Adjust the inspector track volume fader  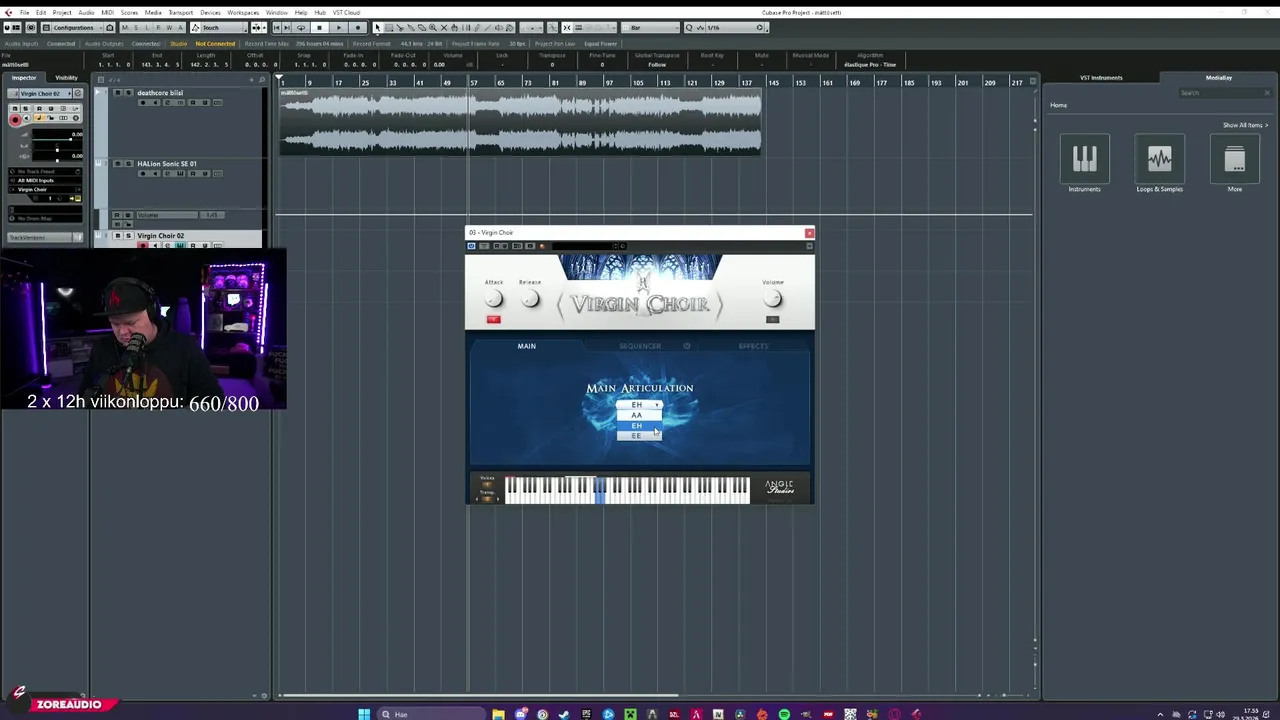click(x=57, y=139)
